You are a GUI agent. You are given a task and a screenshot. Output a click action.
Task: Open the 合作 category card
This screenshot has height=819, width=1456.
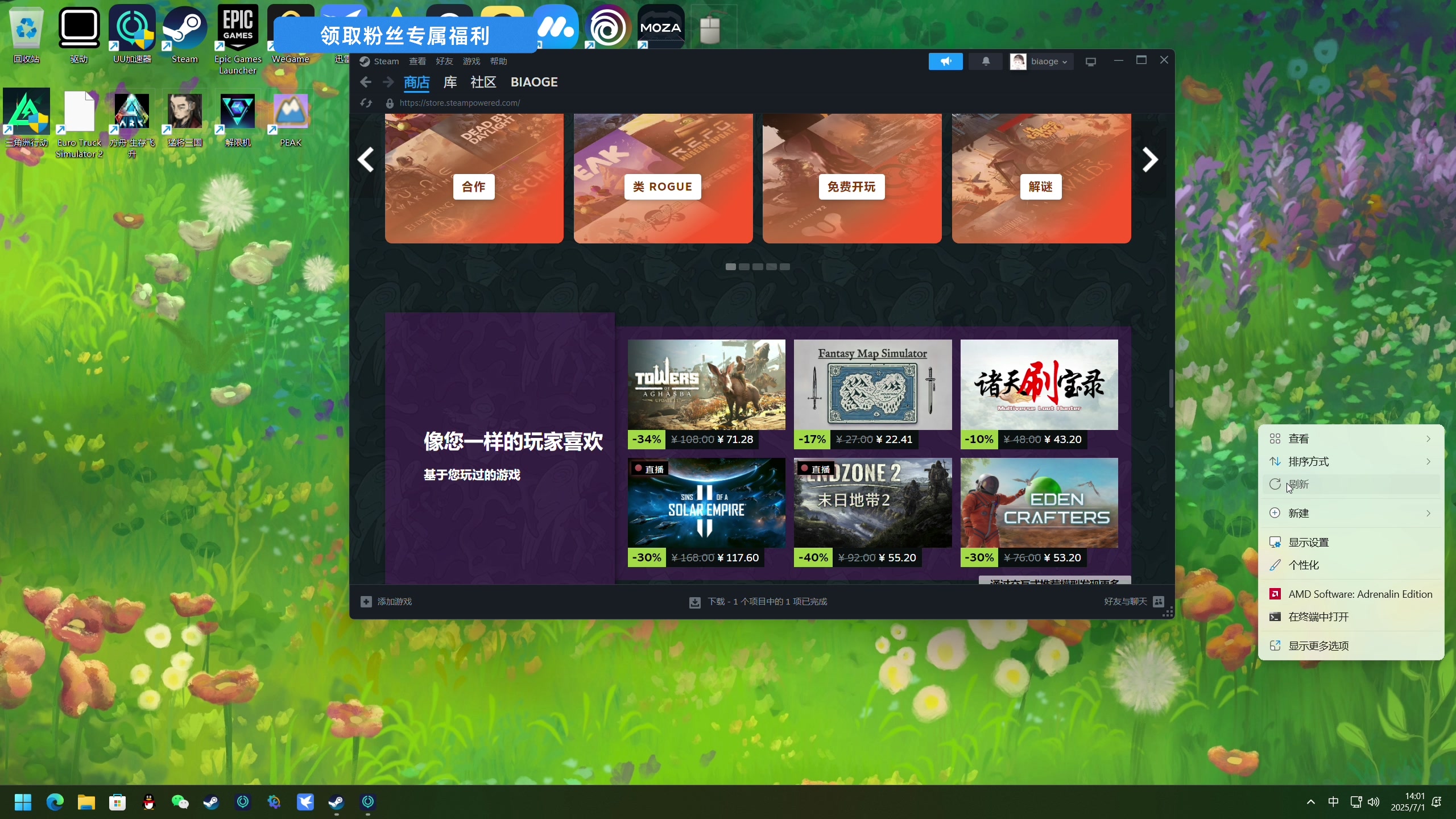(x=474, y=179)
